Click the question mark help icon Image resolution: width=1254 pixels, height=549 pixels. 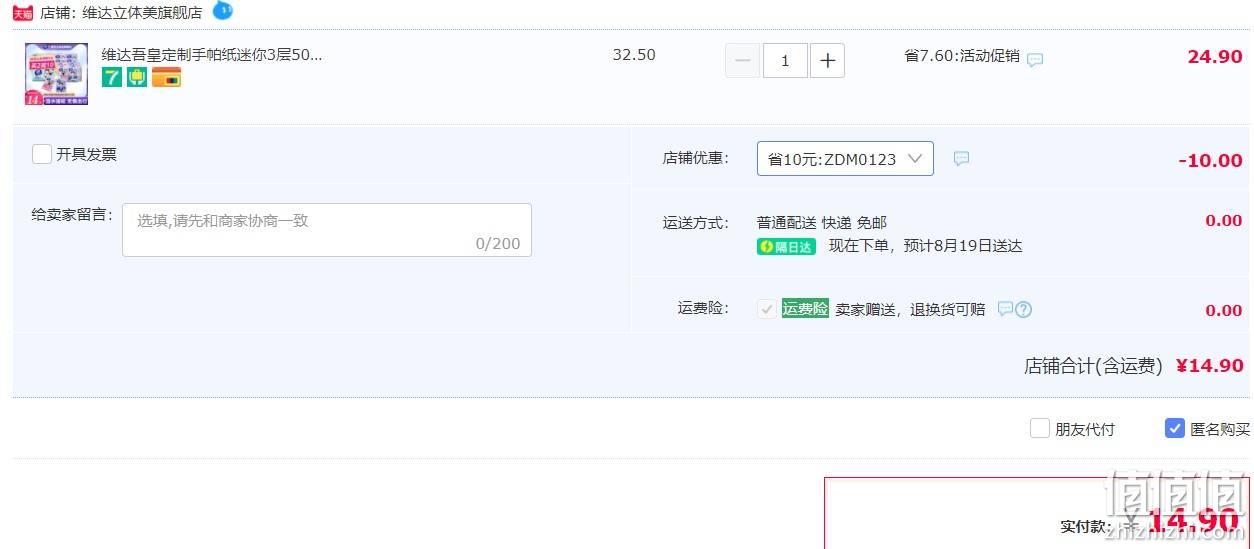pyautogui.click(x=1023, y=310)
